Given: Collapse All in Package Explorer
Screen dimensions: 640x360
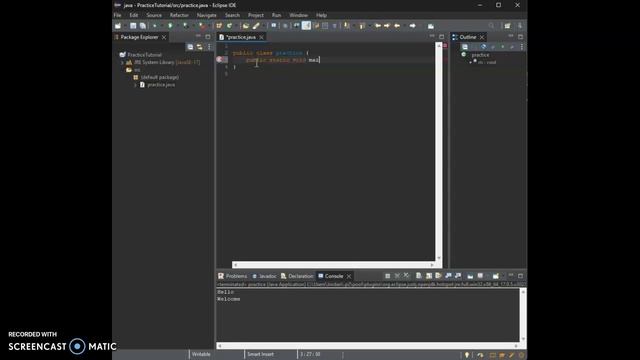Looking at the screenshot, I should [190, 47].
